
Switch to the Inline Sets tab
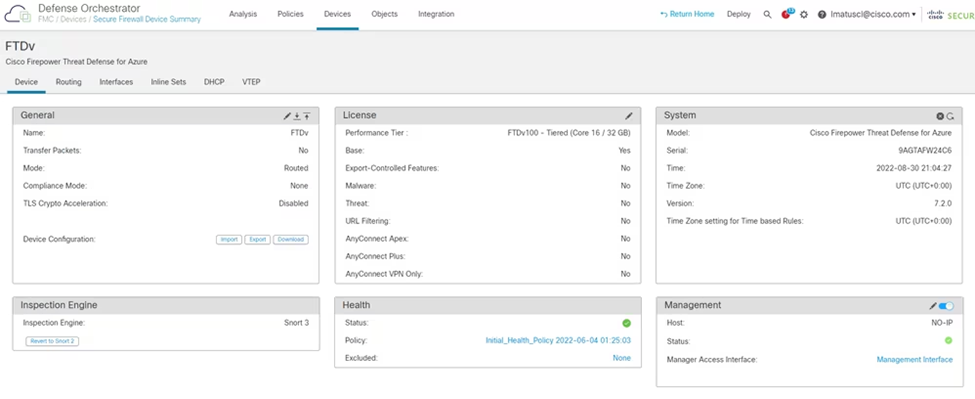[169, 82]
